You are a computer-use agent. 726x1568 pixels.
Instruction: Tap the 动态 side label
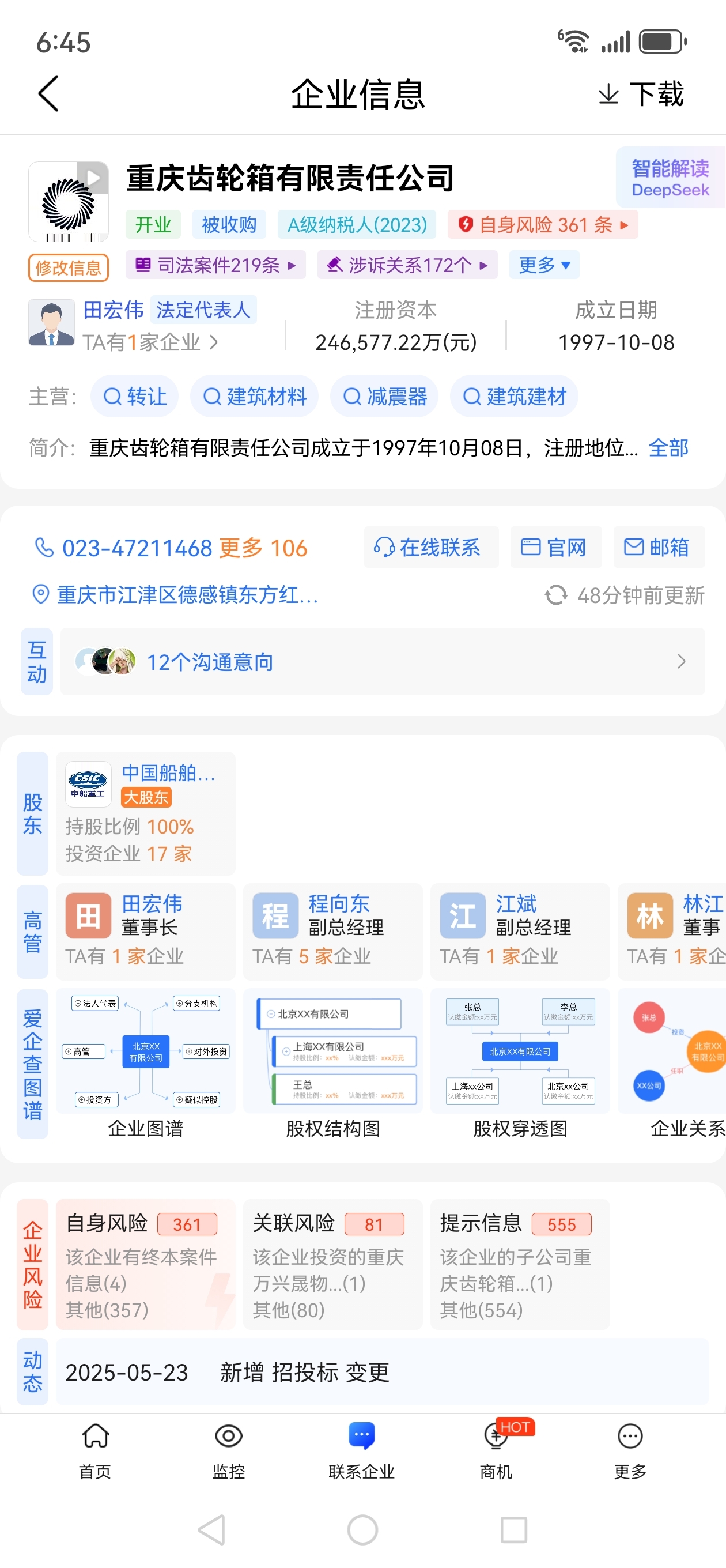coord(33,1372)
